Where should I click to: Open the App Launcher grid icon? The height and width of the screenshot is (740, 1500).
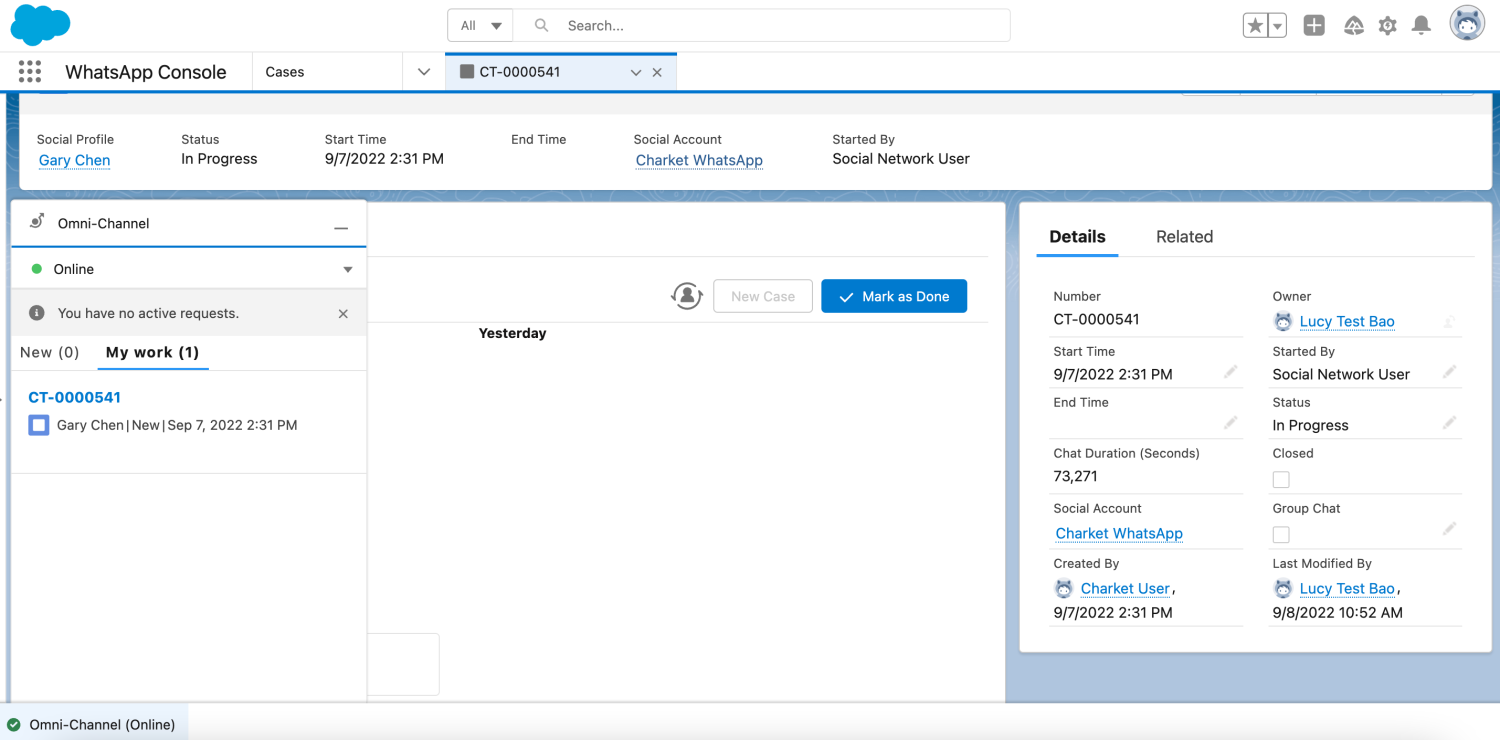coord(30,72)
